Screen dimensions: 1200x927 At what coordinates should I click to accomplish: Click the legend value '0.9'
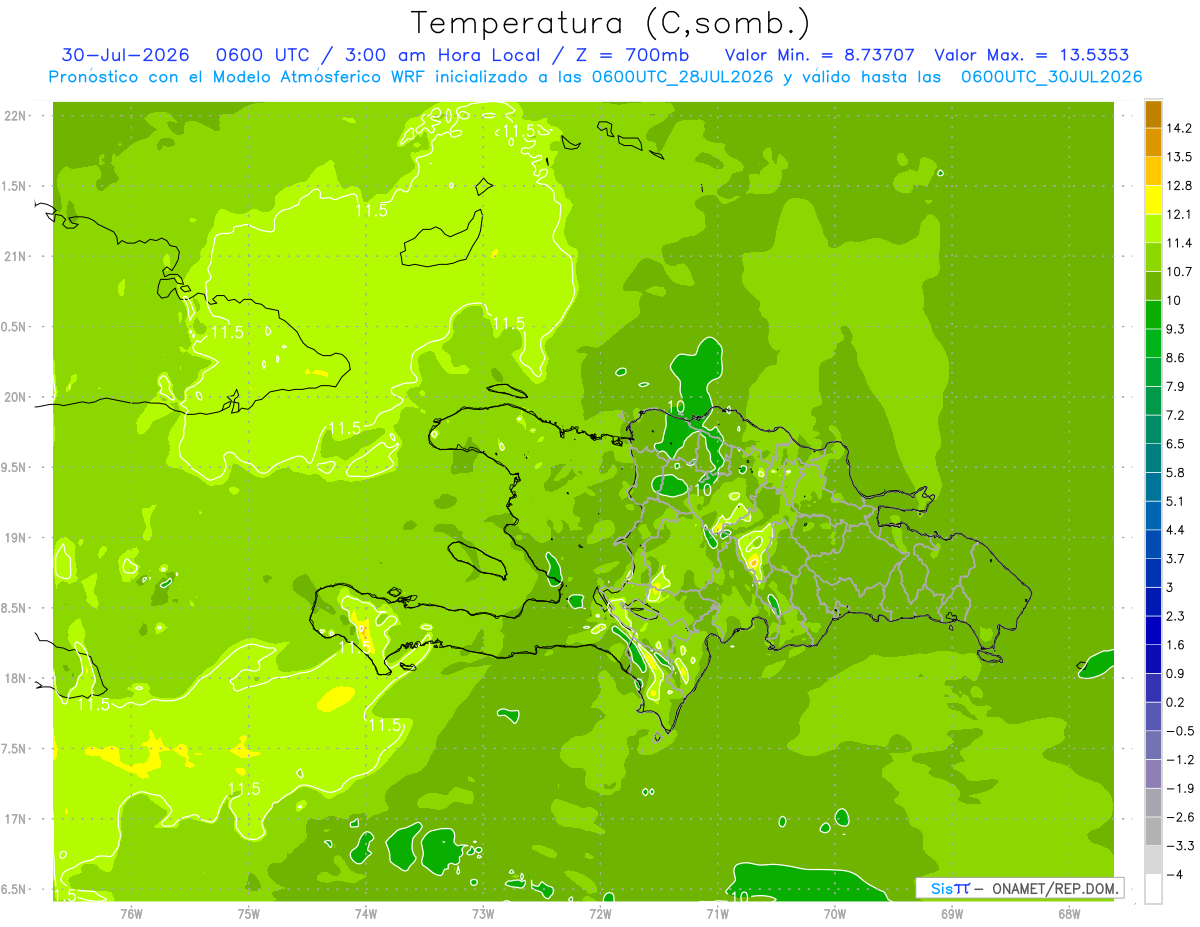coord(1176,673)
